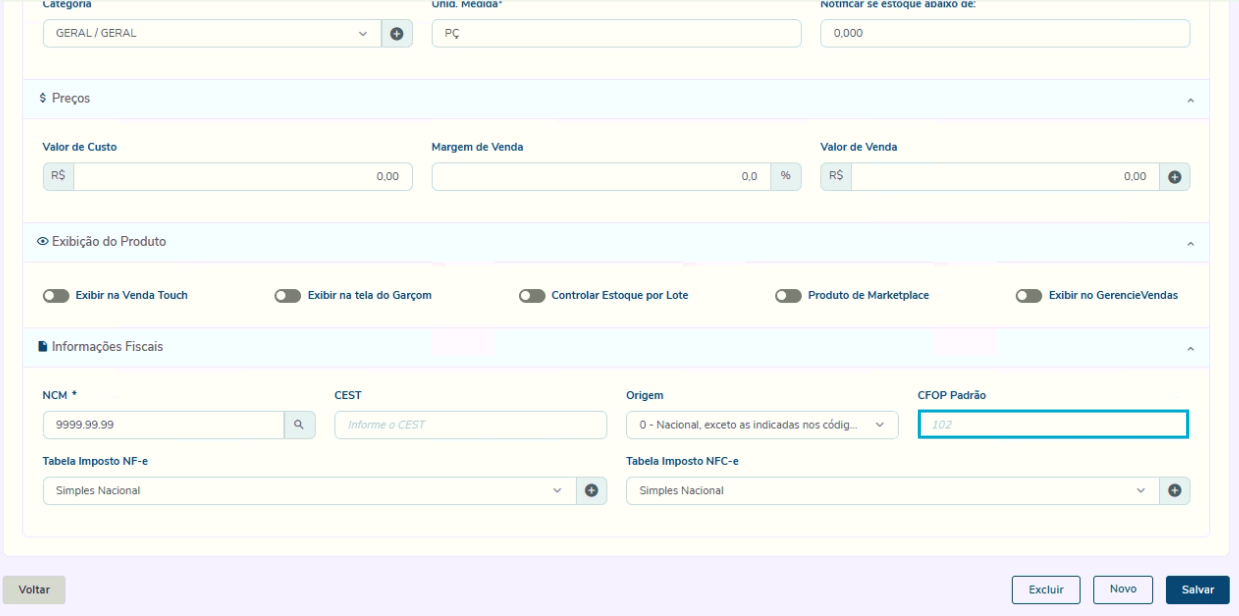Enable Produto de Marketplace switch
Screen dimensions: 1239x616
point(788,296)
